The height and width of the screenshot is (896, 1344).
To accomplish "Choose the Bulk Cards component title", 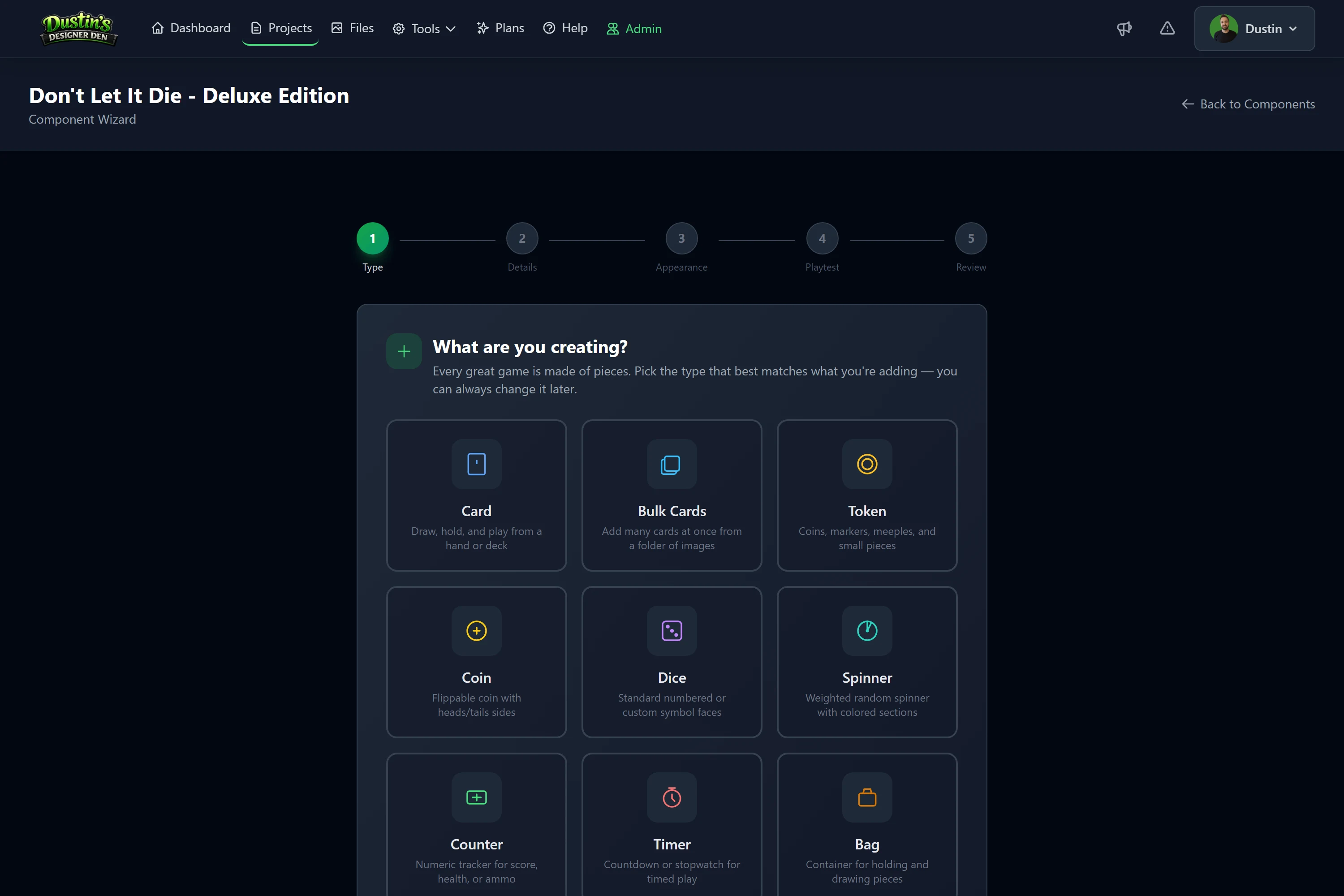I will [x=672, y=511].
